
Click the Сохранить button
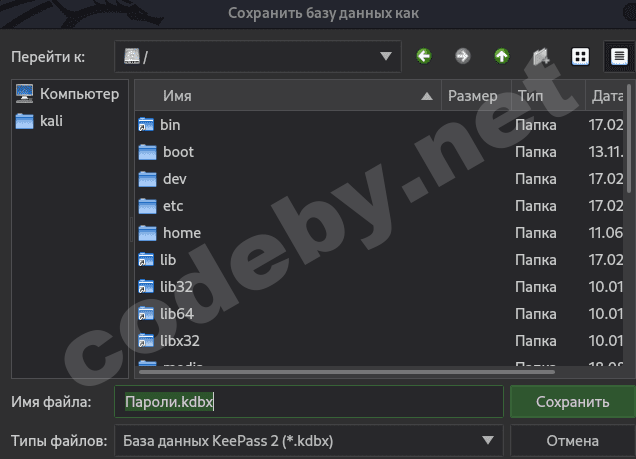point(572,401)
